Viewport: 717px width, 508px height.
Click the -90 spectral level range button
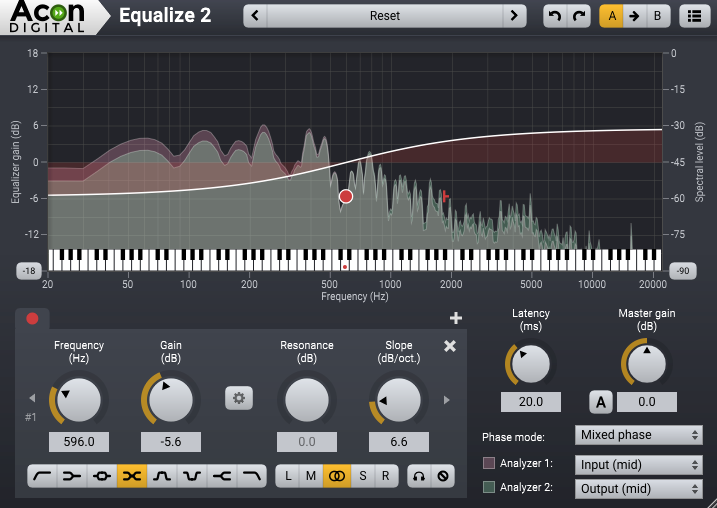[x=683, y=271]
